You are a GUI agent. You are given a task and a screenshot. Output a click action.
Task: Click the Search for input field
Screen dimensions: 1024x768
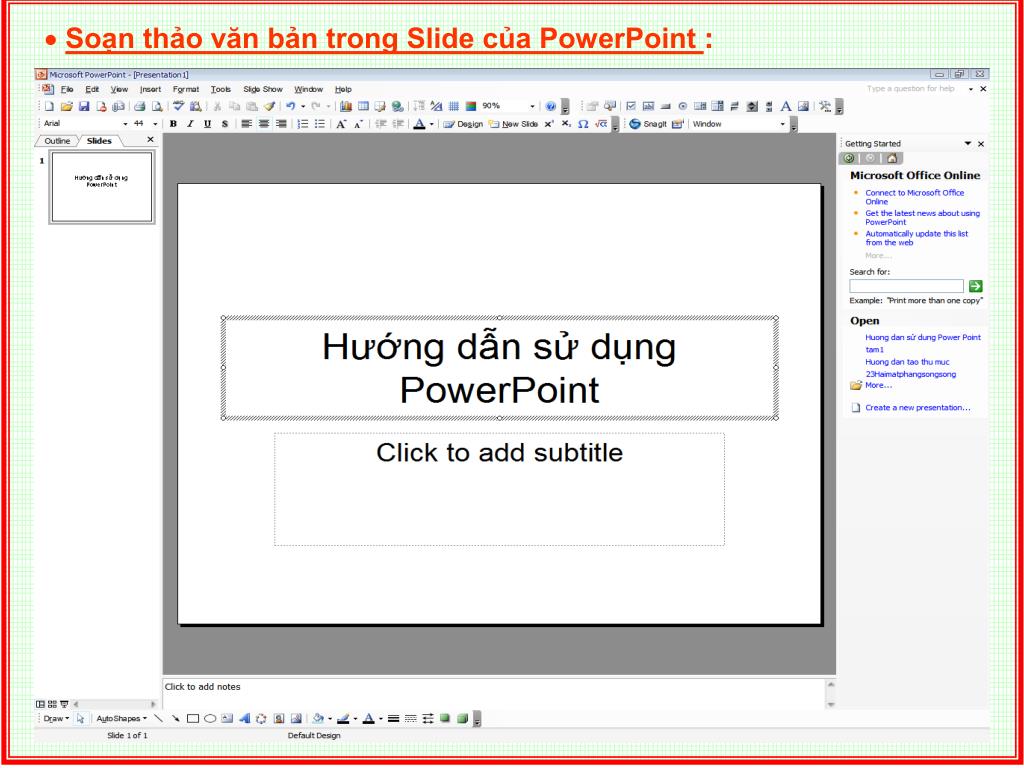(906, 286)
